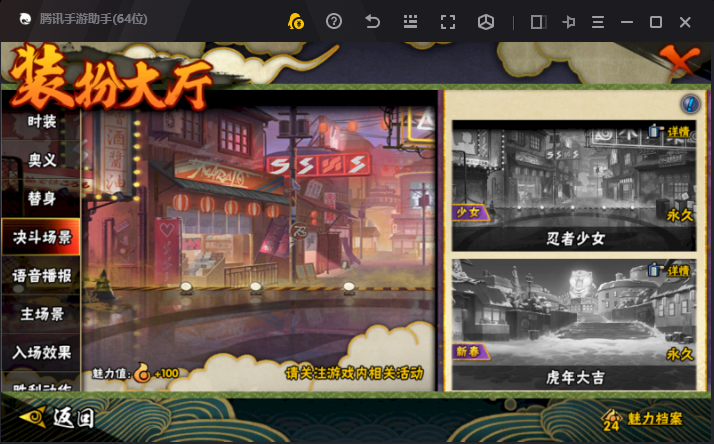Screen dimensions: 714x444
Task: Toggle the side panel layout icon
Action: (x=538, y=21)
